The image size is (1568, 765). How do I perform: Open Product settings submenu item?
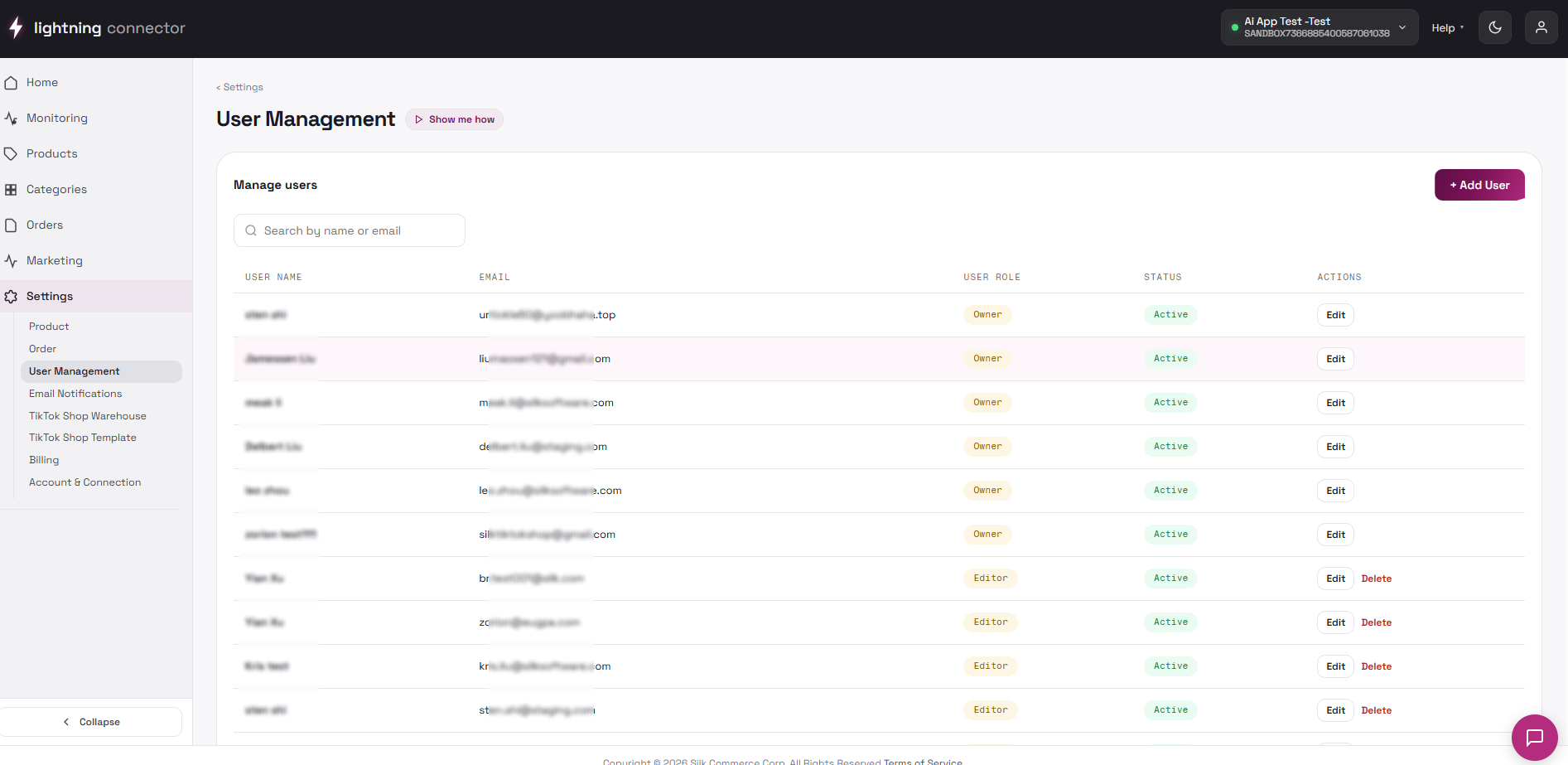click(x=49, y=327)
